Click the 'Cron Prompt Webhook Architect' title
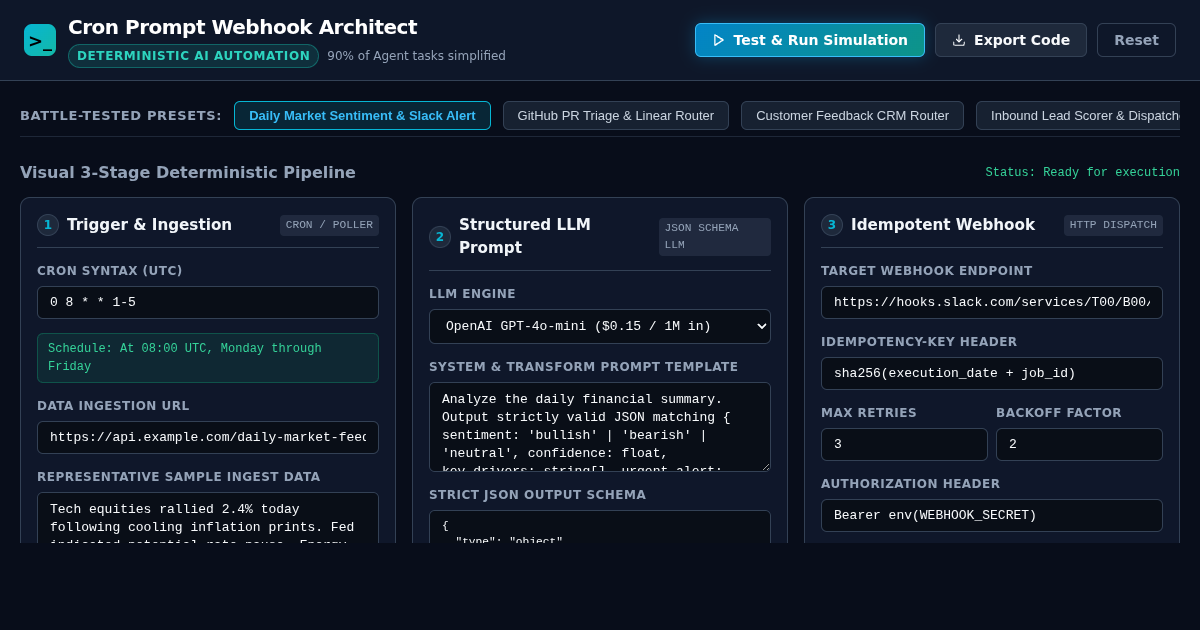The width and height of the screenshot is (1200, 630). [243, 27]
